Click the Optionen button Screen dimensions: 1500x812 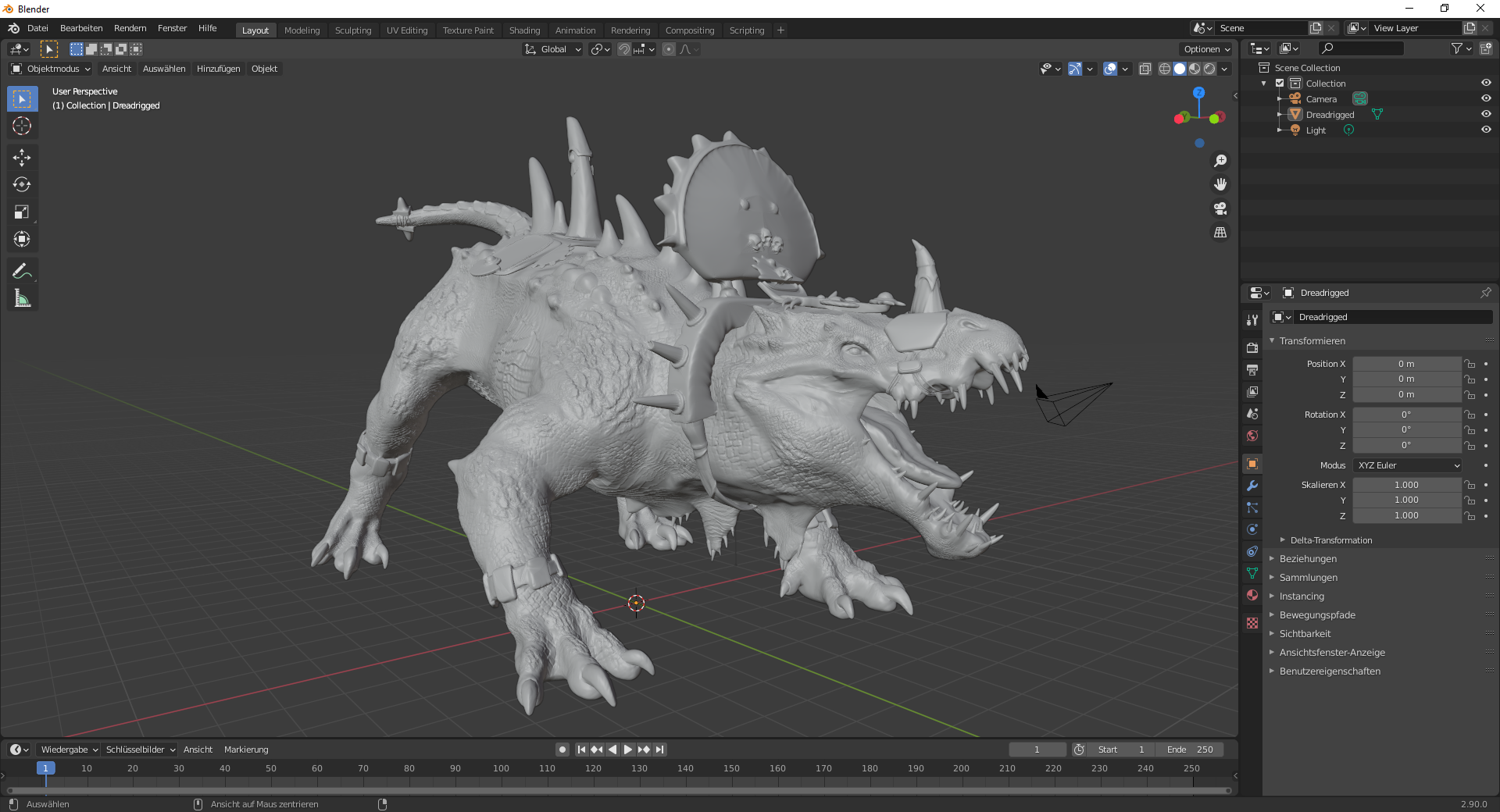[x=1206, y=49]
